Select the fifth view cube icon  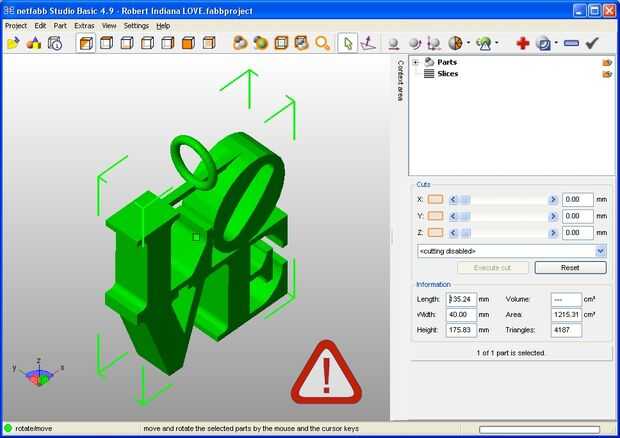pyautogui.click(x=168, y=43)
